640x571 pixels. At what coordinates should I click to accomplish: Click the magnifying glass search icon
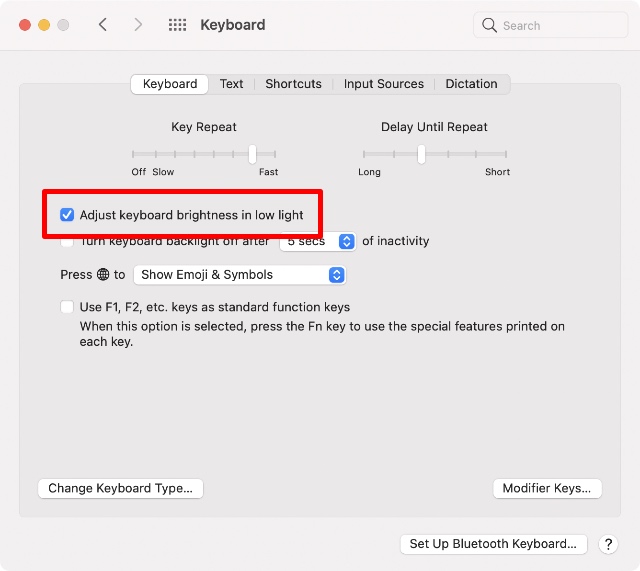(x=489, y=25)
